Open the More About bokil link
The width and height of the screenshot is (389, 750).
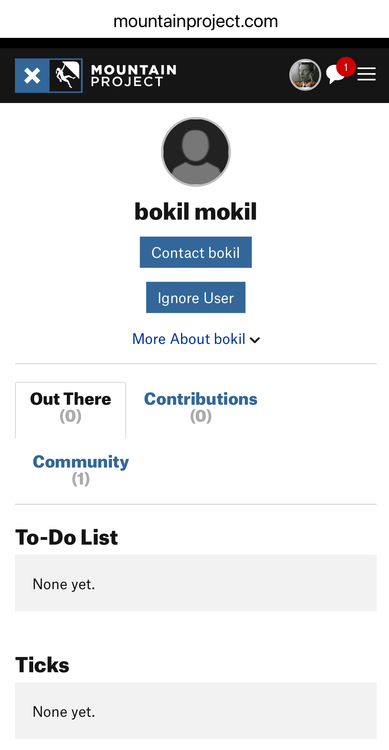click(x=189, y=339)
